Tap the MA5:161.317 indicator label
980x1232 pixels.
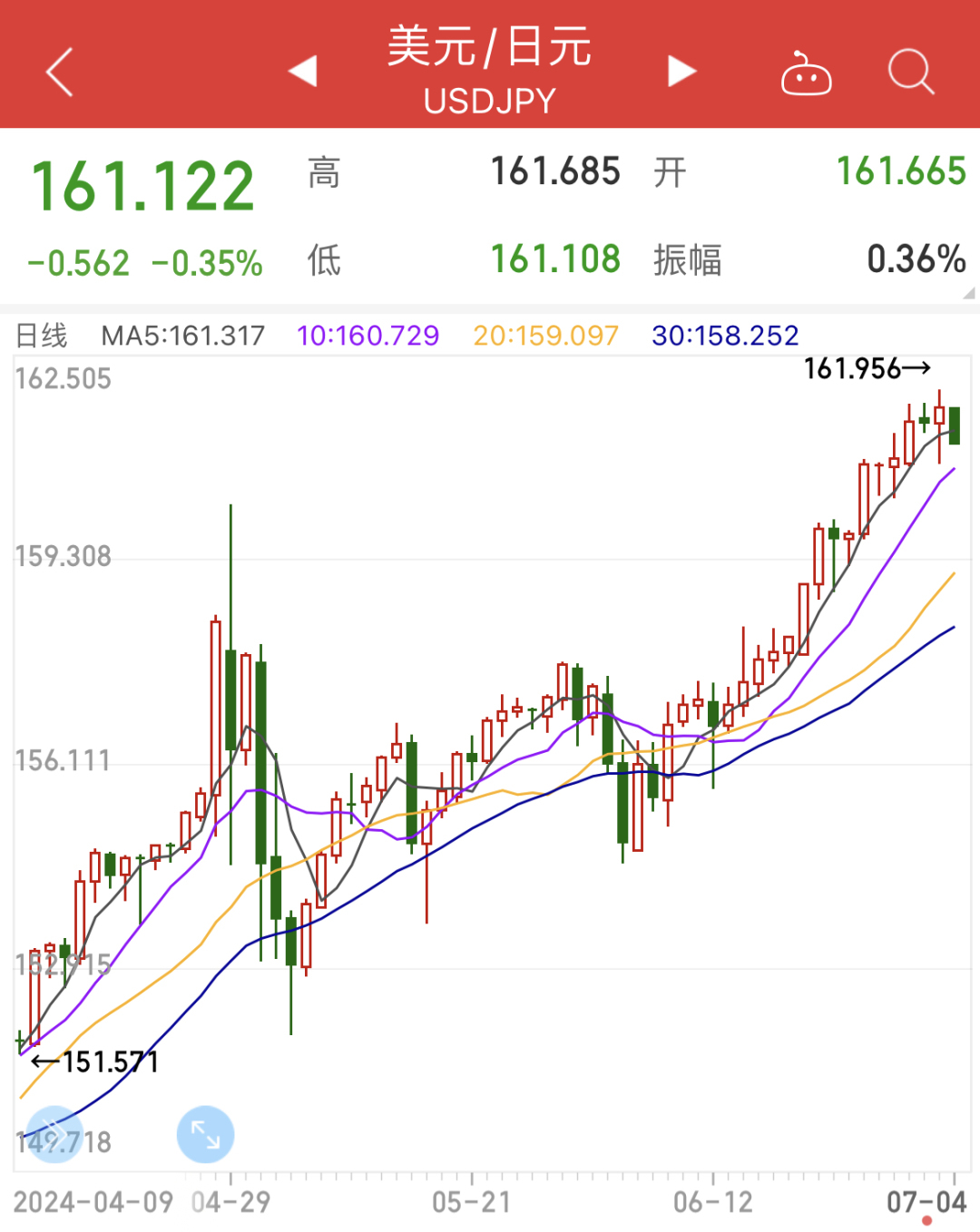[x=183, y=336]
